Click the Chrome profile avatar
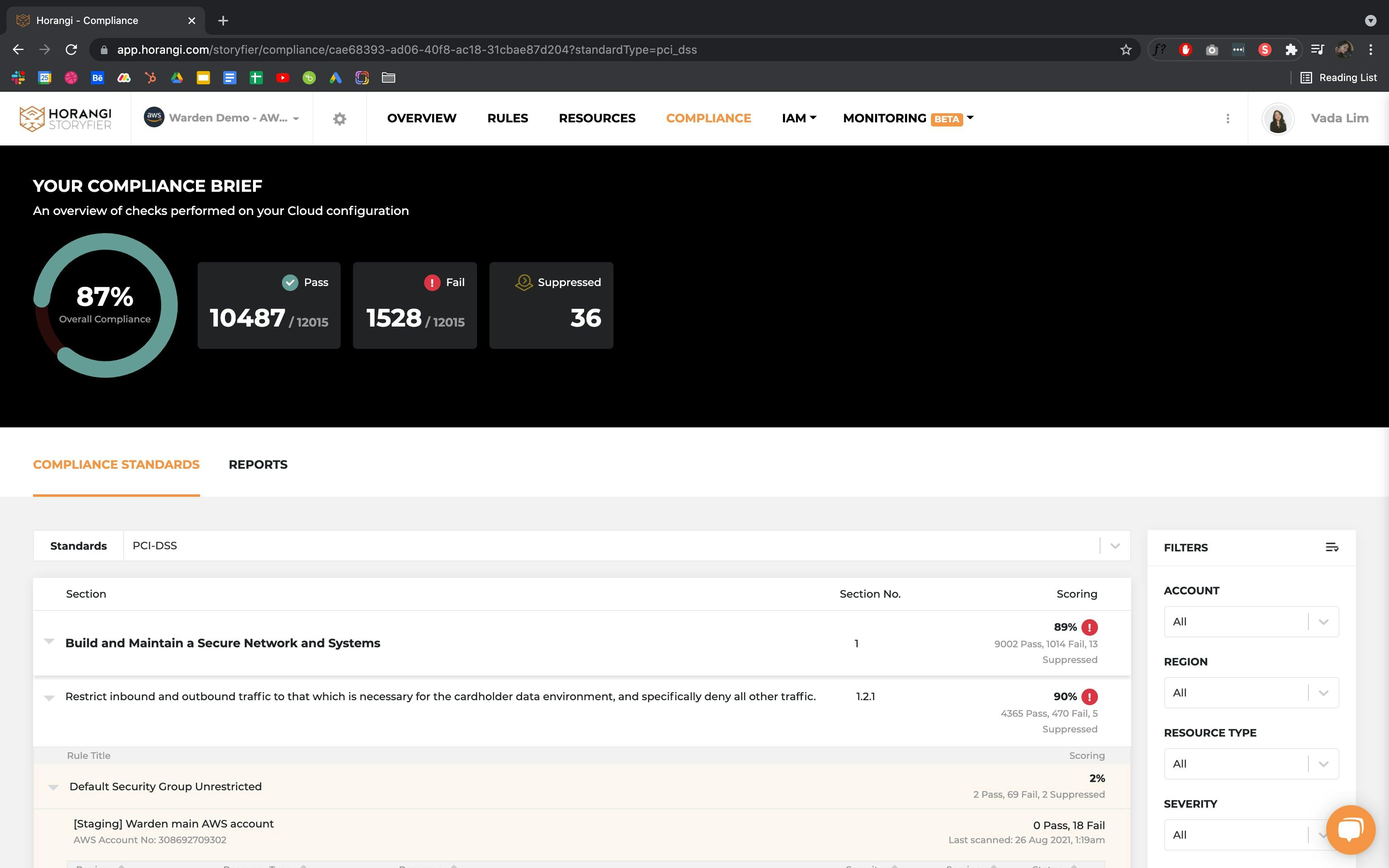Image resolution: width=1389 pixels, height=868 pixels. (x=1344, y=50)
